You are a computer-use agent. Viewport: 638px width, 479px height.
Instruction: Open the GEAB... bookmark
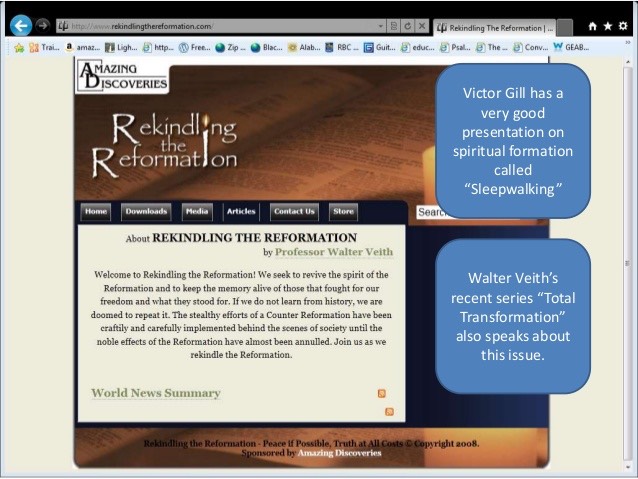point(571,48)
